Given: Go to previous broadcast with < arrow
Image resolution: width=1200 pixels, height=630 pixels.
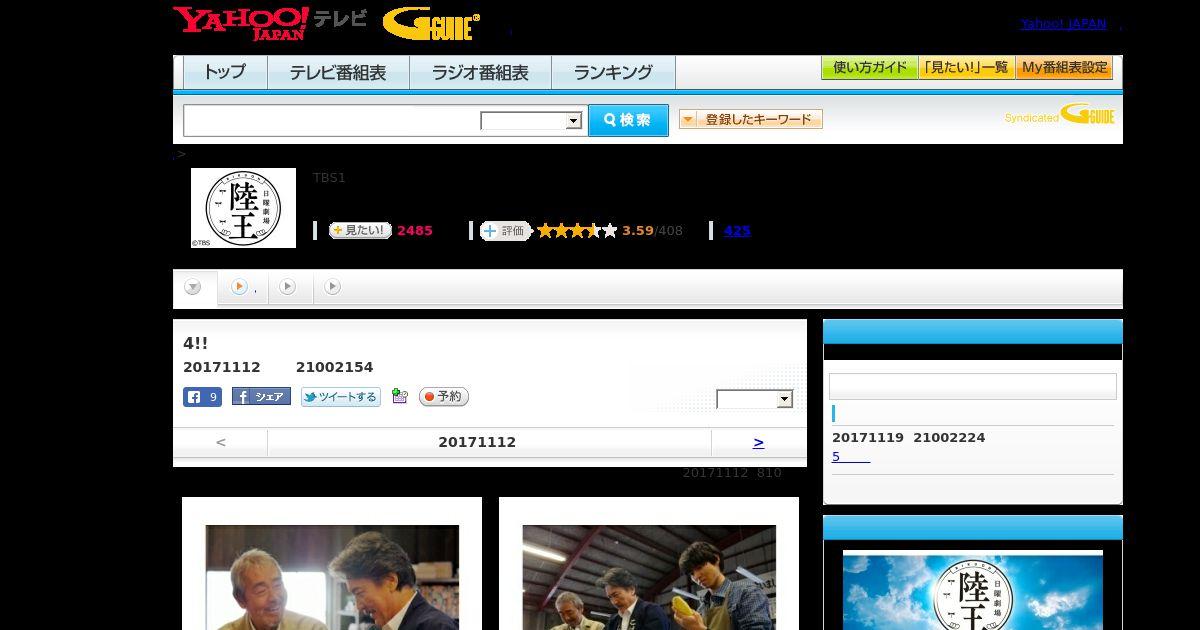Looking at the screenshot, I should [x=221, y=442].
